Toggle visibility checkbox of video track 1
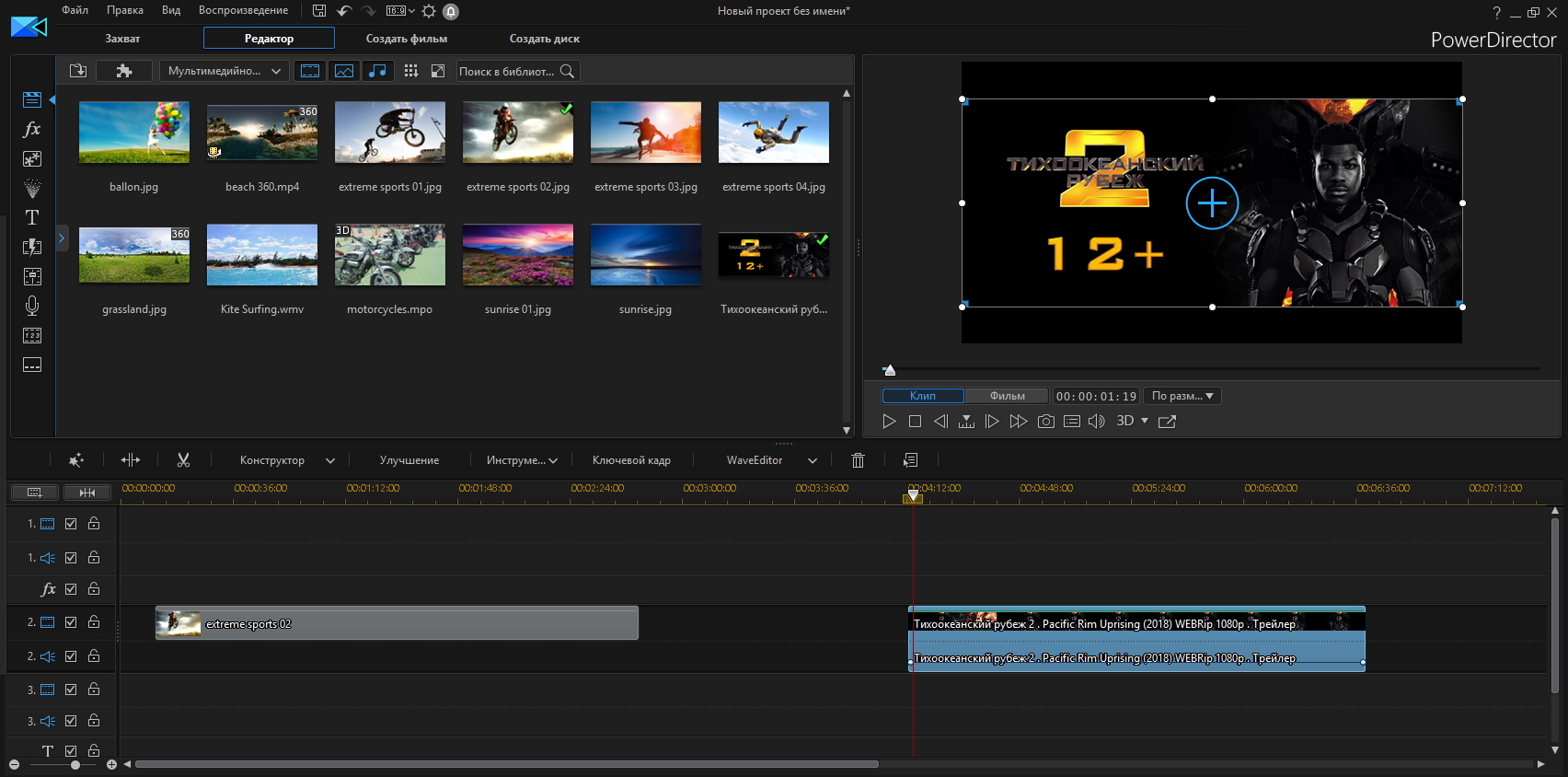This screenshot has width=1568, height=777. point(71,524)
